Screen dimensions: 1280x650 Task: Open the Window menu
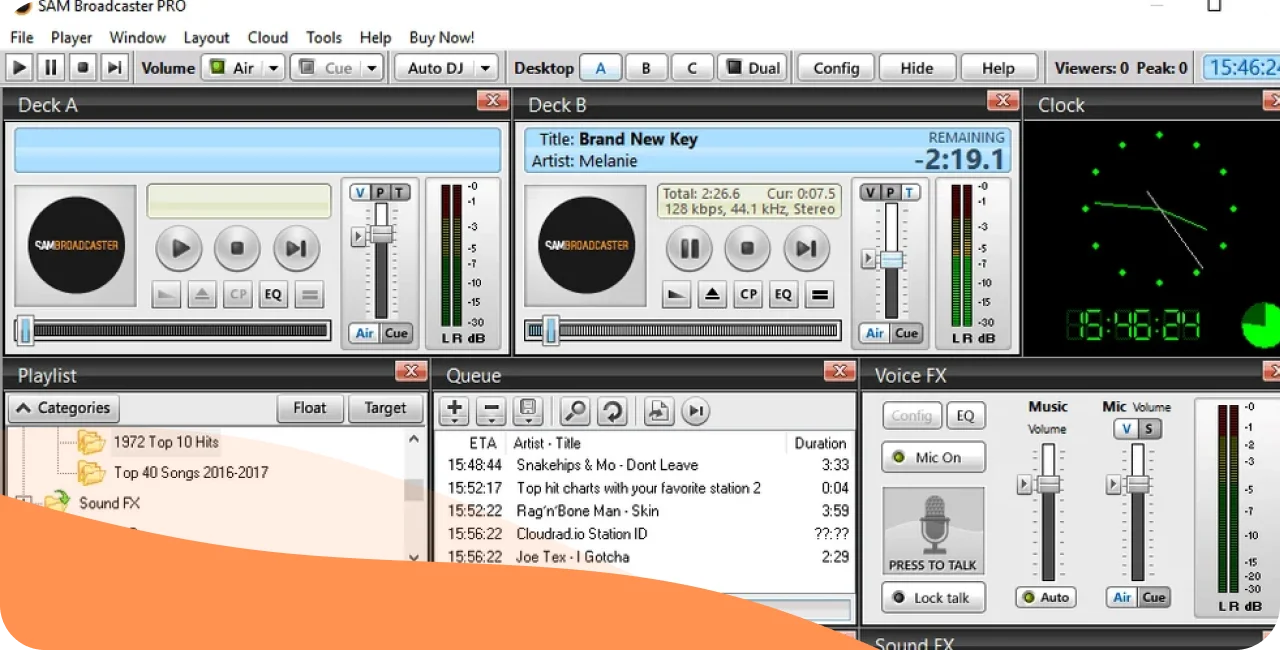[138, 37]
